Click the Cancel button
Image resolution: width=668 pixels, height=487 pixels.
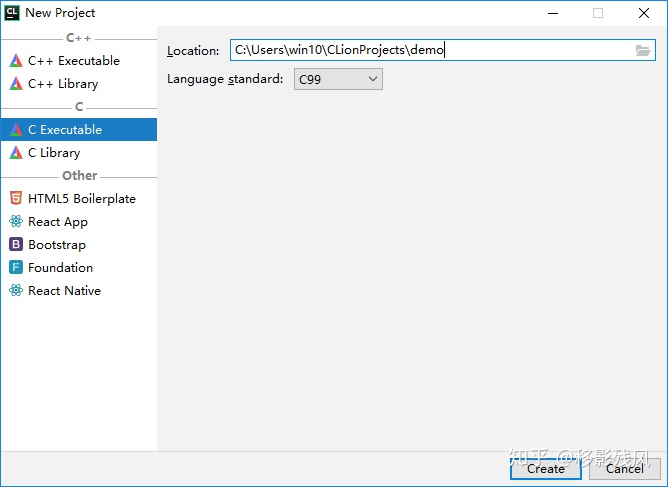[625, 469]
